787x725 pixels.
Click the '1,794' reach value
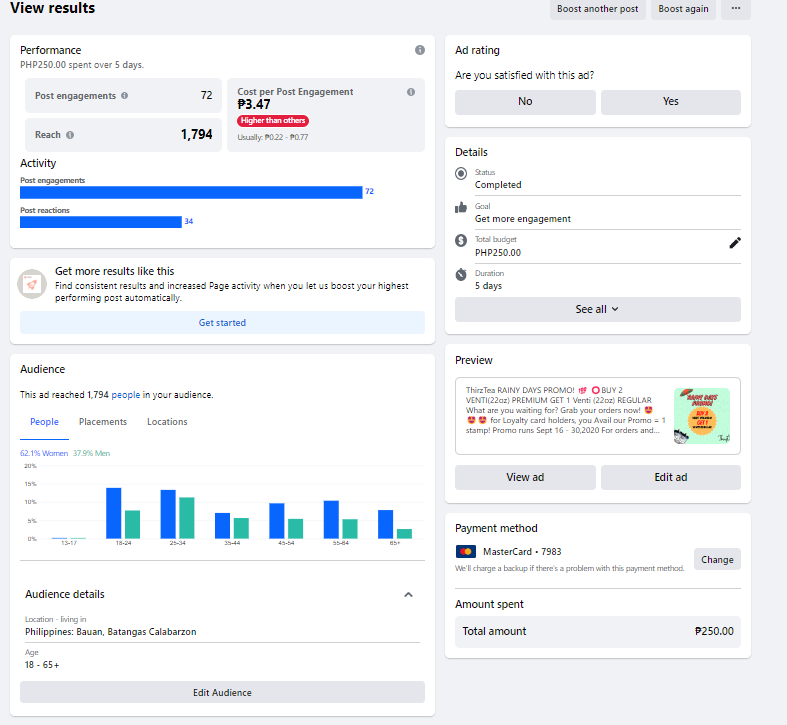(x=196, y=135)
